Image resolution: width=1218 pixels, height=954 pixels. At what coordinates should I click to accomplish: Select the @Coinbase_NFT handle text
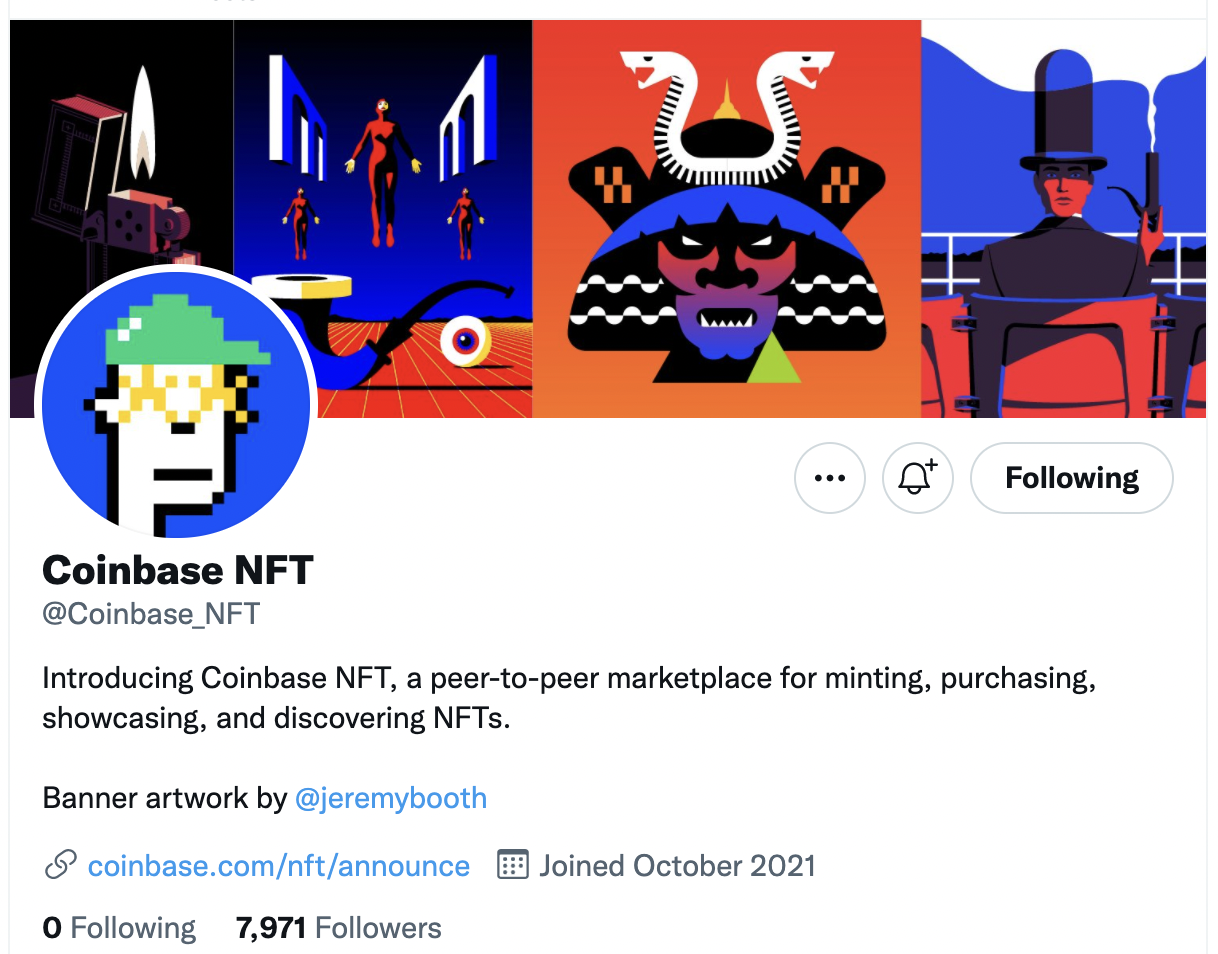click(151, 613)
